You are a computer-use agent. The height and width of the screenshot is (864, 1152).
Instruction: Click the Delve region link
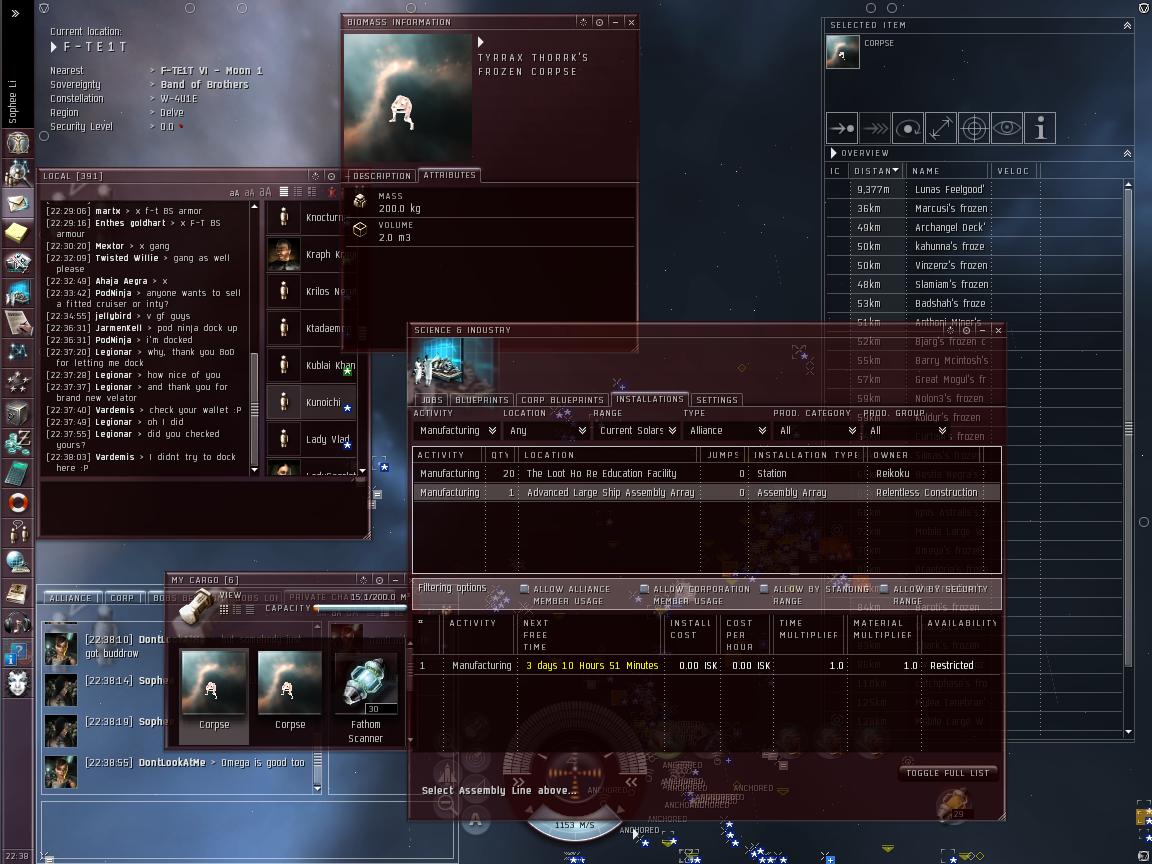coord(172,112)
